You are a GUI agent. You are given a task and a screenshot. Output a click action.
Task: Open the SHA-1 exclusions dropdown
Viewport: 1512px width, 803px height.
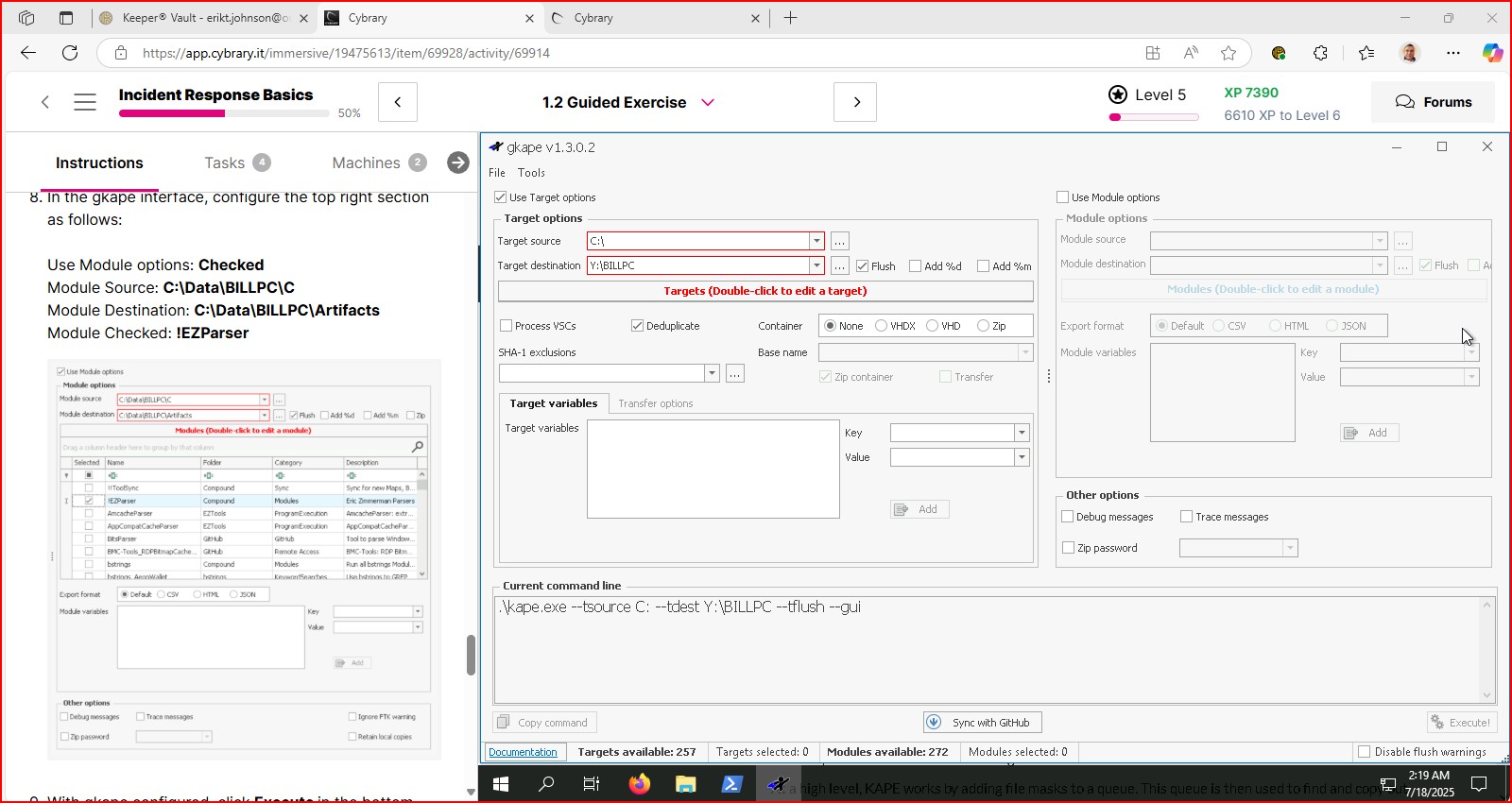[x=712, y=373]
